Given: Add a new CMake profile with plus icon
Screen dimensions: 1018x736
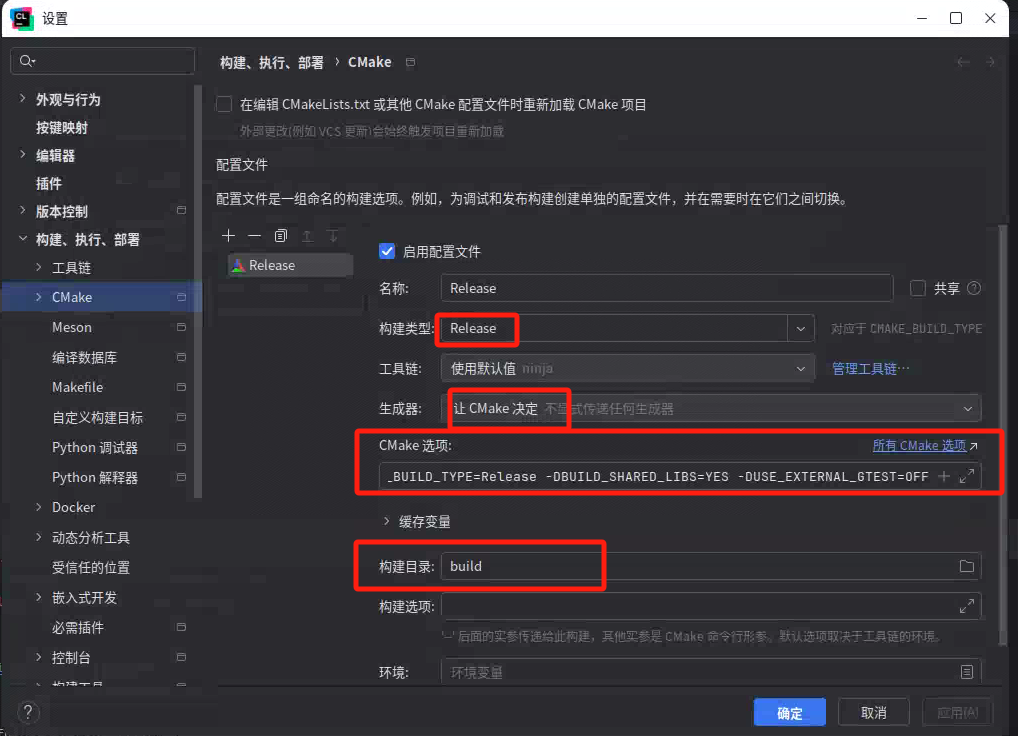Looking at the screenshot, I should (229, 236).
